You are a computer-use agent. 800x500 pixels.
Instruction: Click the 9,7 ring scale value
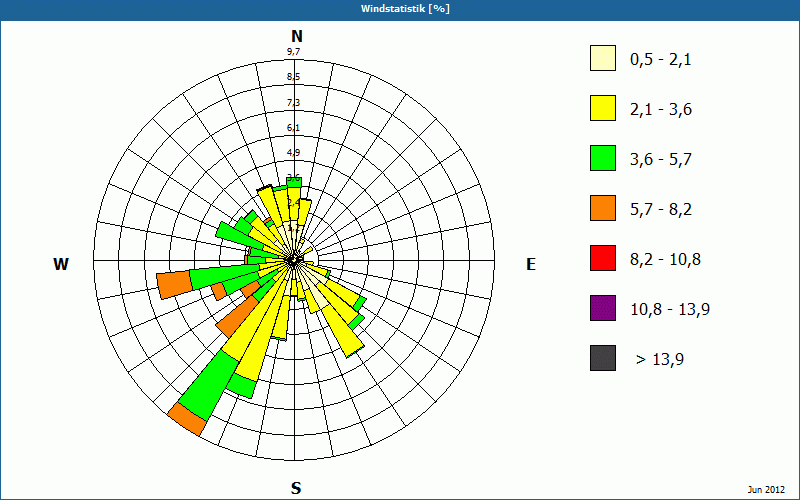coord(293,52)
